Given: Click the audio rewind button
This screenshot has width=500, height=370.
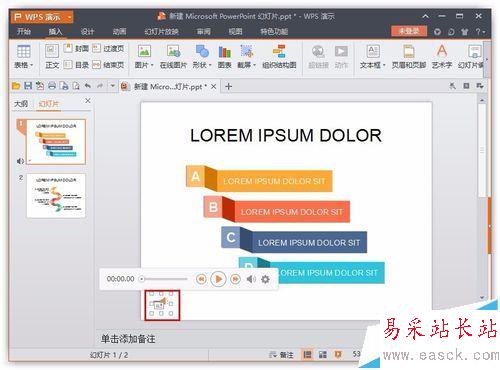Looking at the screenshot, I should pyautogui.click(x=201, y=279).
